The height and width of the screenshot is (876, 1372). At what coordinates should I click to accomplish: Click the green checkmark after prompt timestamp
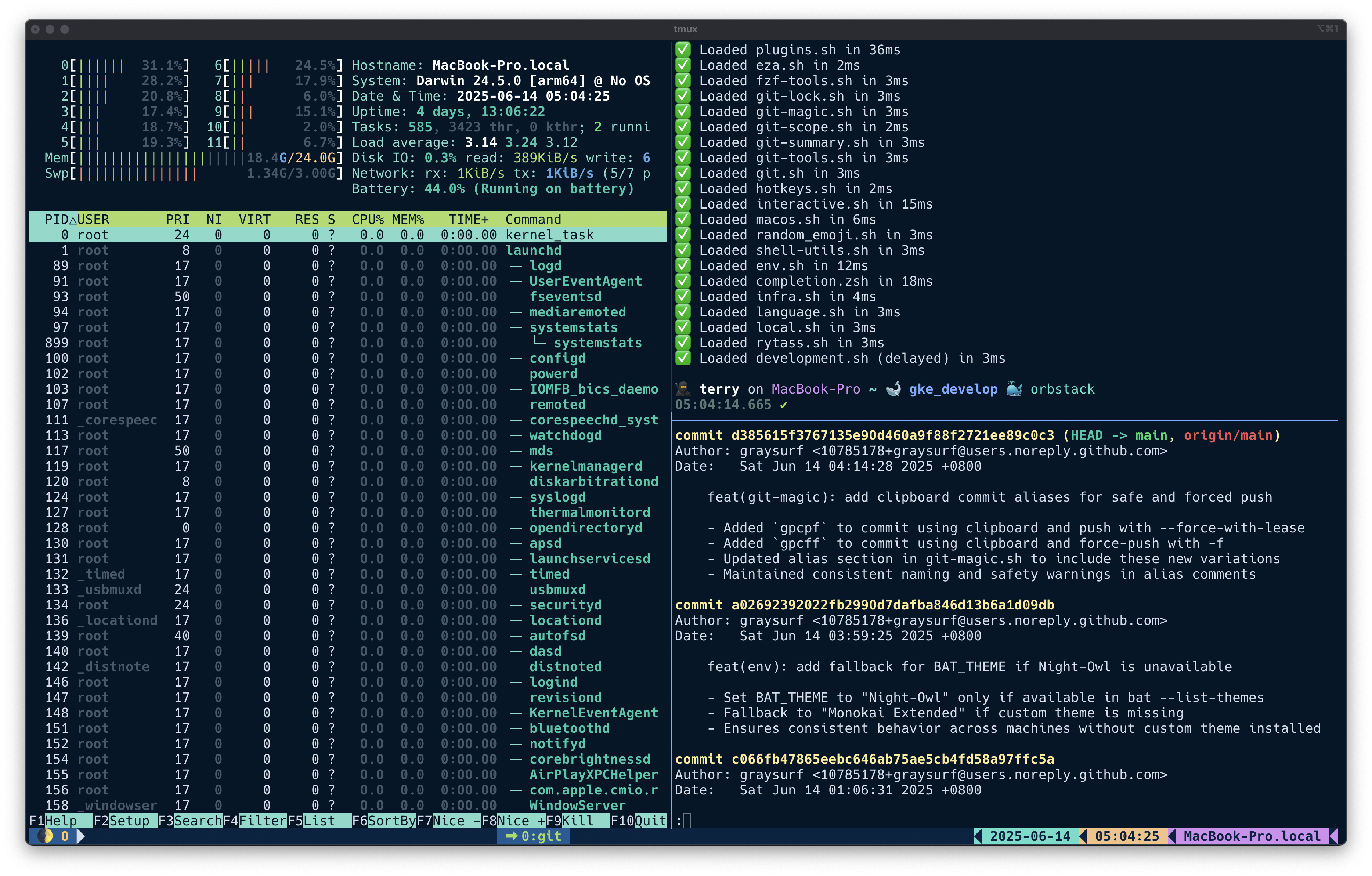784,405
